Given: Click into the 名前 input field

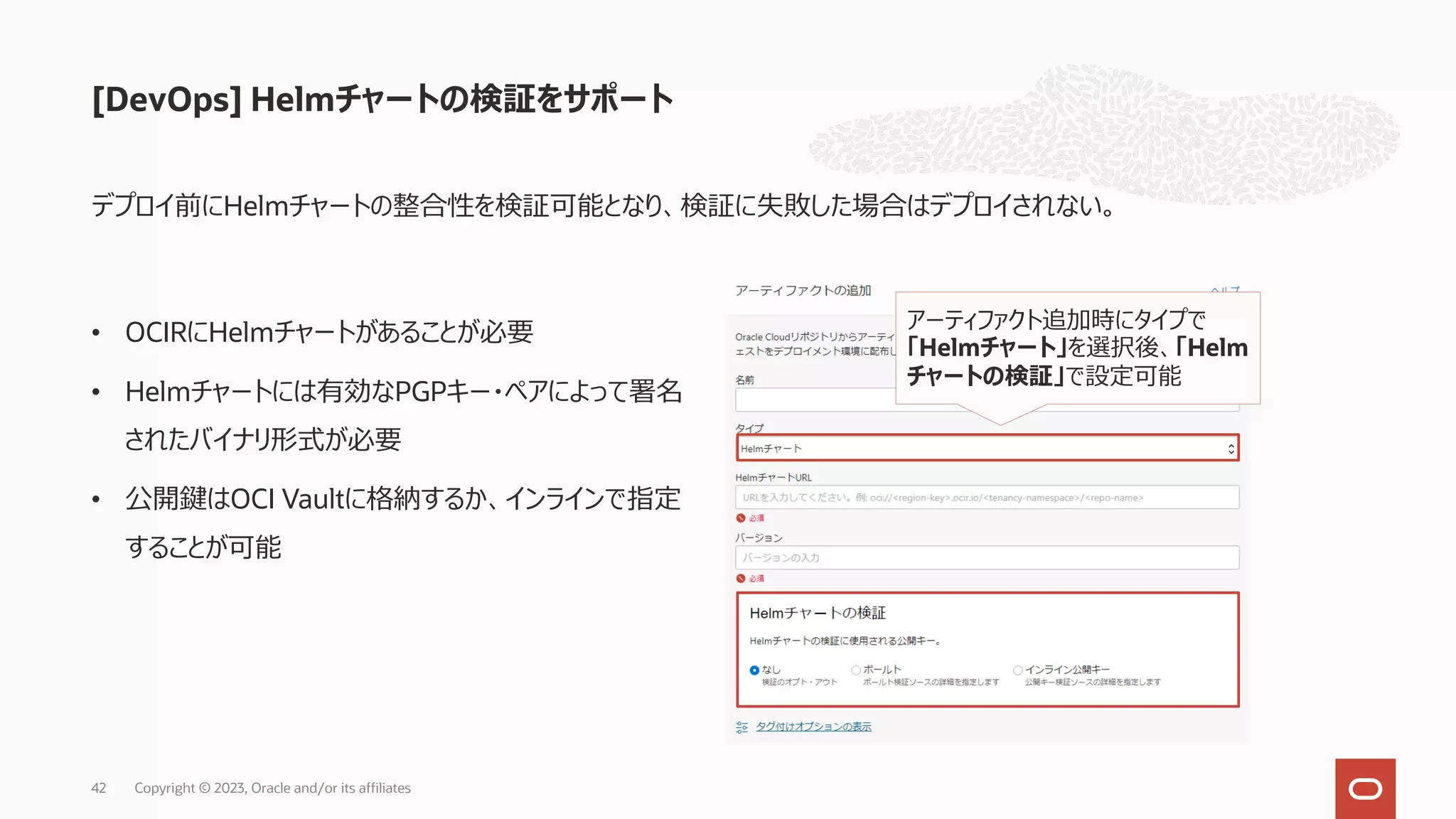Looking at the screenshot, I should 814,400.
